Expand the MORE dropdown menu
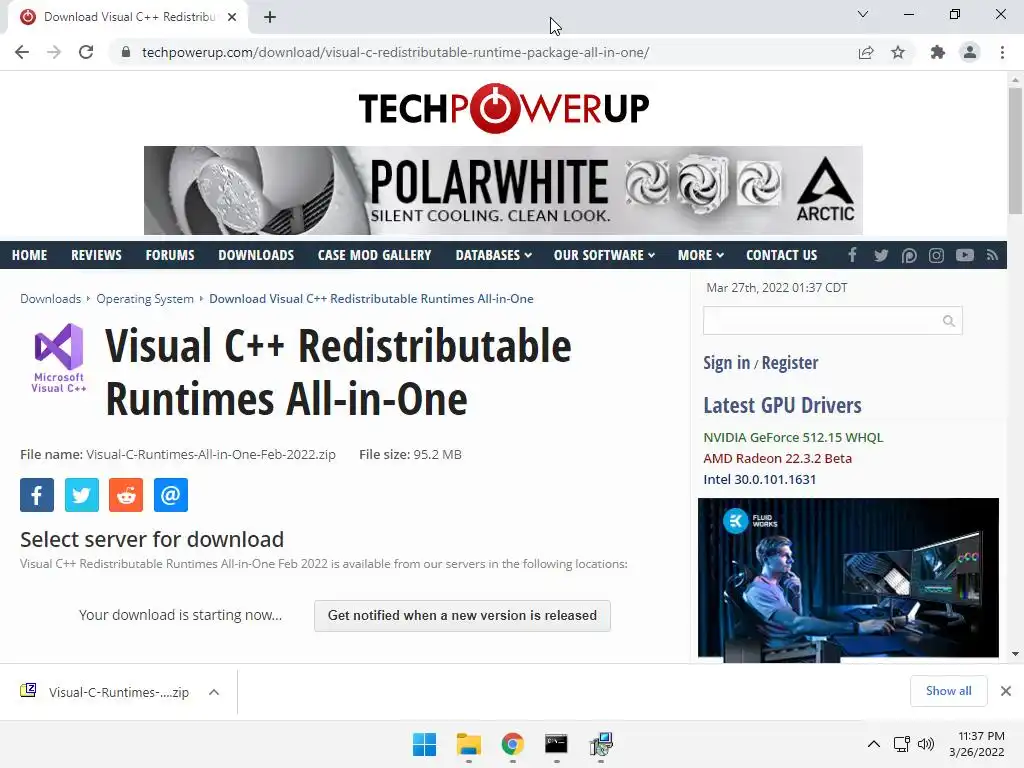Viewport: 1024px width, 768px height. [701, 255]
